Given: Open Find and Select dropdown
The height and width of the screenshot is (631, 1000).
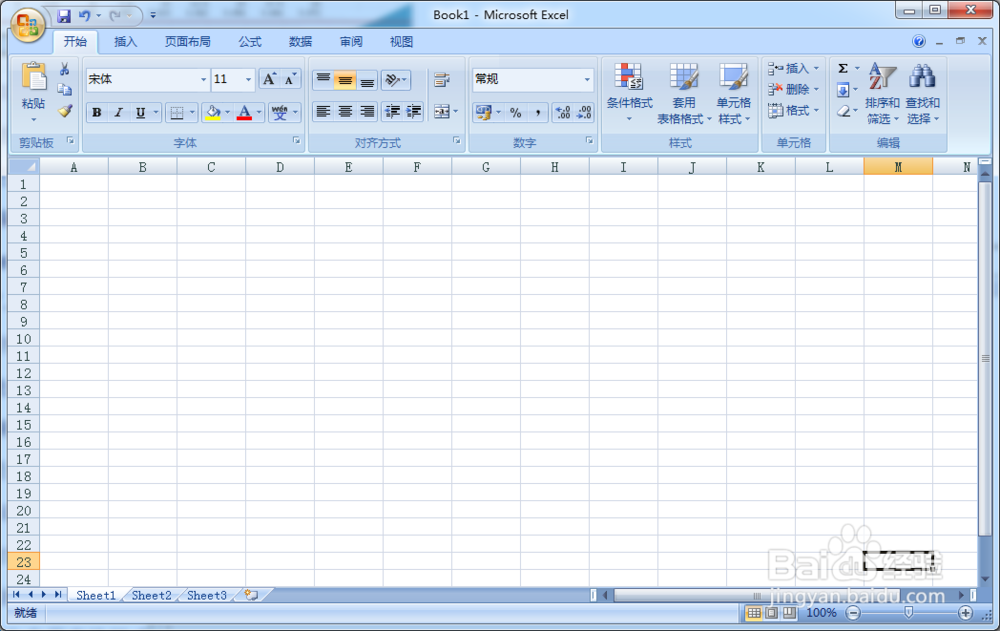Looking at the screenshot, I should click(x=922, y=93).
